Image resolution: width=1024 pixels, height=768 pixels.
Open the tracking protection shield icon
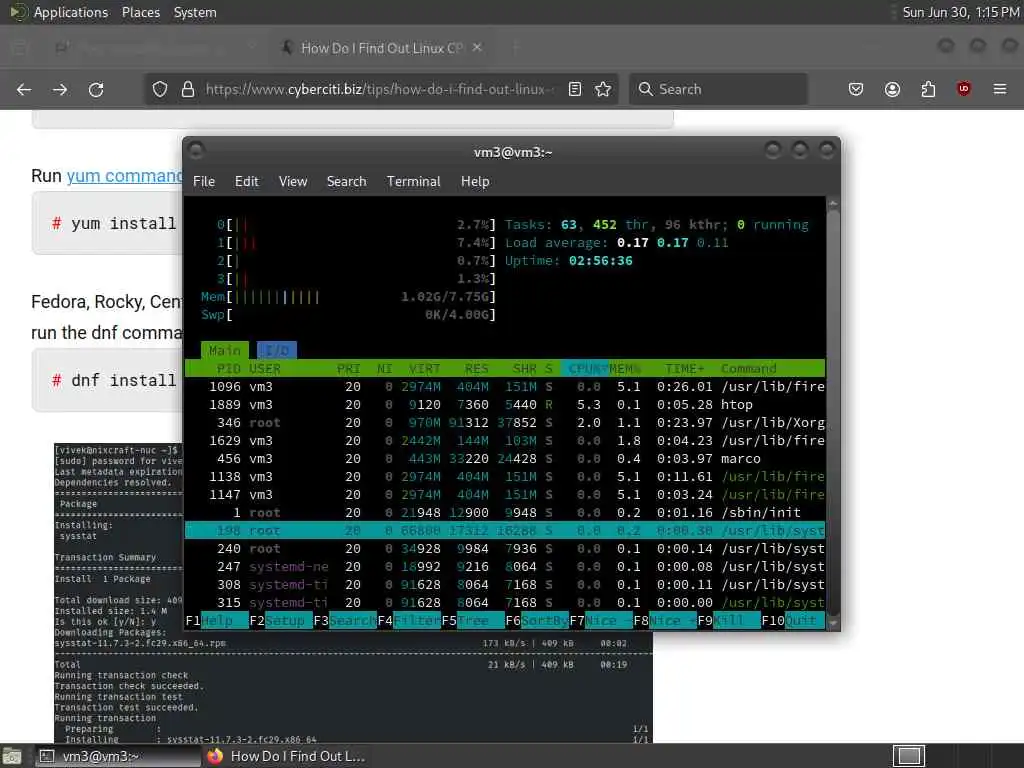pyautogui.click(x=160, y=89)
